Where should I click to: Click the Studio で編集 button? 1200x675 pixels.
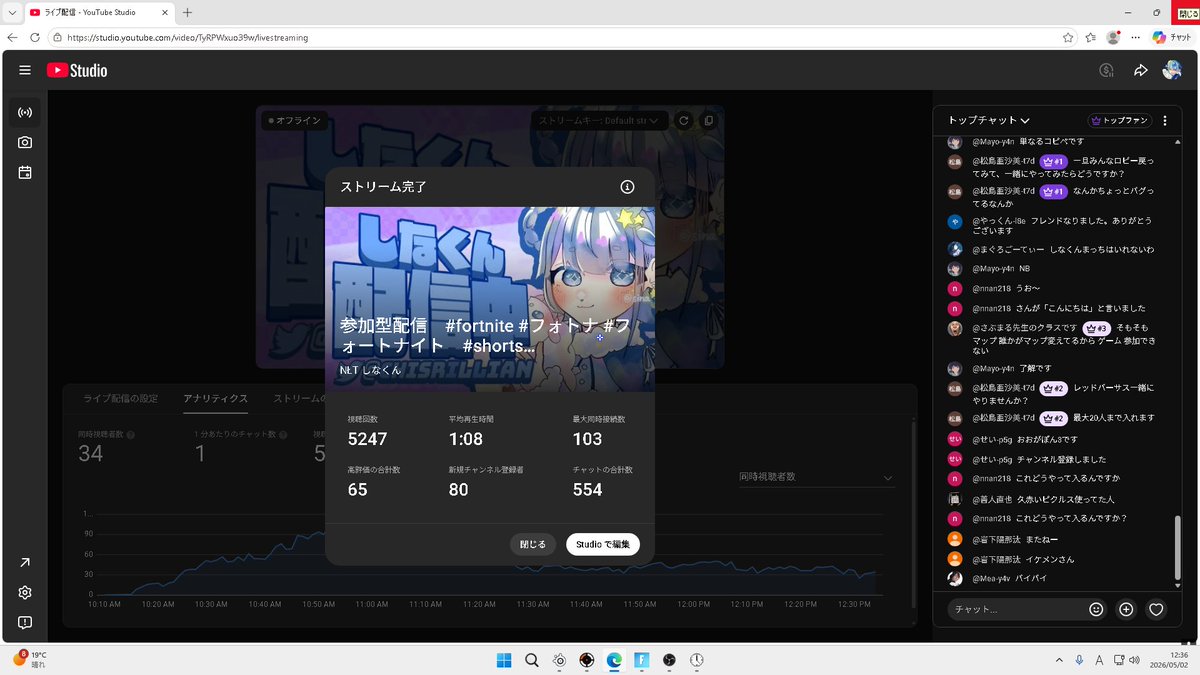click(x=603, y=544)
